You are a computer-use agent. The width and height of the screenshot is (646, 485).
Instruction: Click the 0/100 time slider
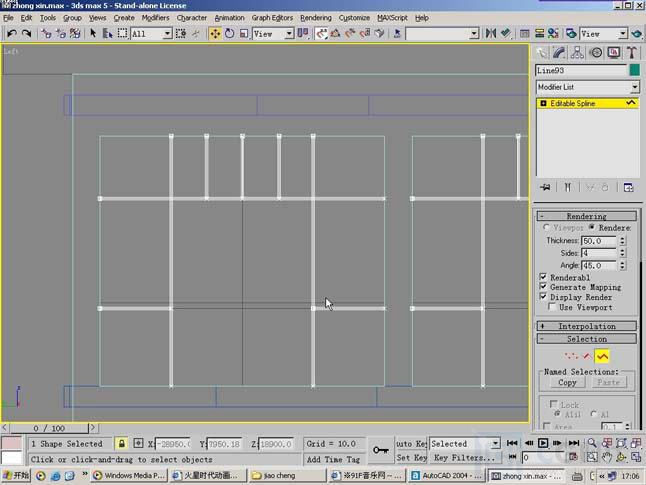[49, 428]
